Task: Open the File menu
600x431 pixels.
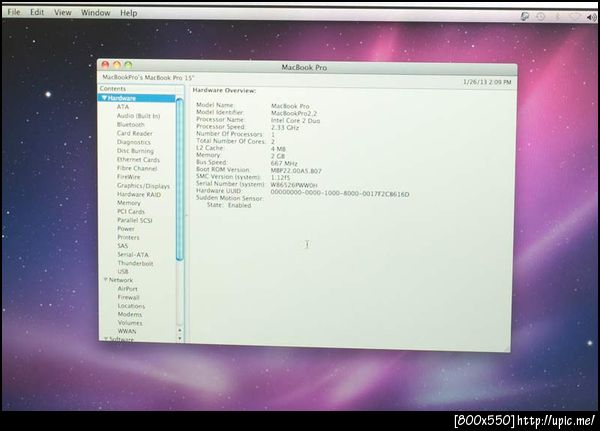Action: [13, 12]
